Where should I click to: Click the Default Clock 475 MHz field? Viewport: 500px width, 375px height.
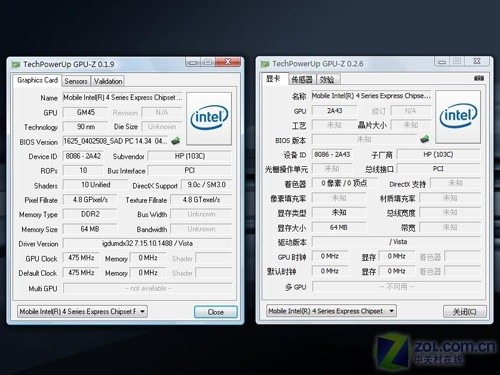coord(81,272)
